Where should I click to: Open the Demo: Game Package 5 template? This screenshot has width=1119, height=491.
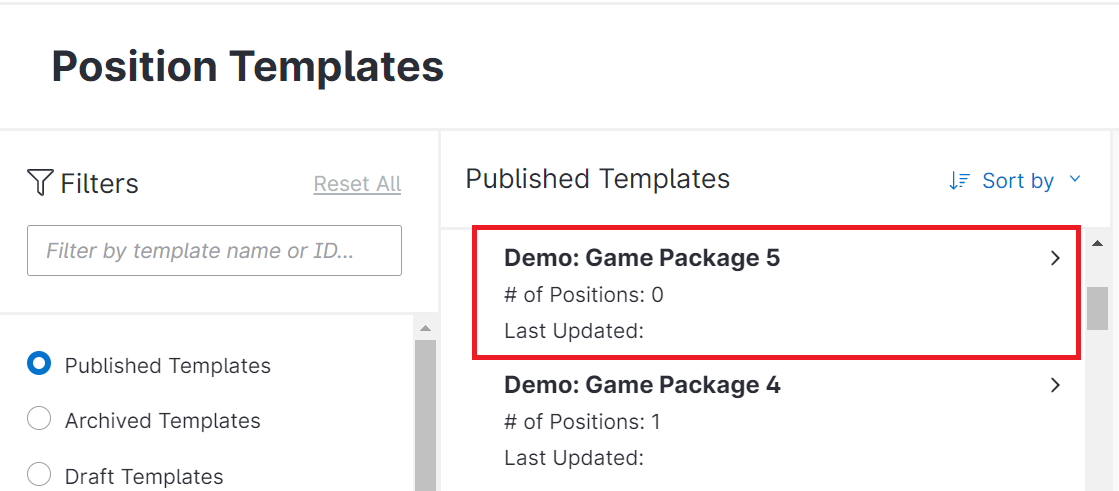tap(641, 258)
